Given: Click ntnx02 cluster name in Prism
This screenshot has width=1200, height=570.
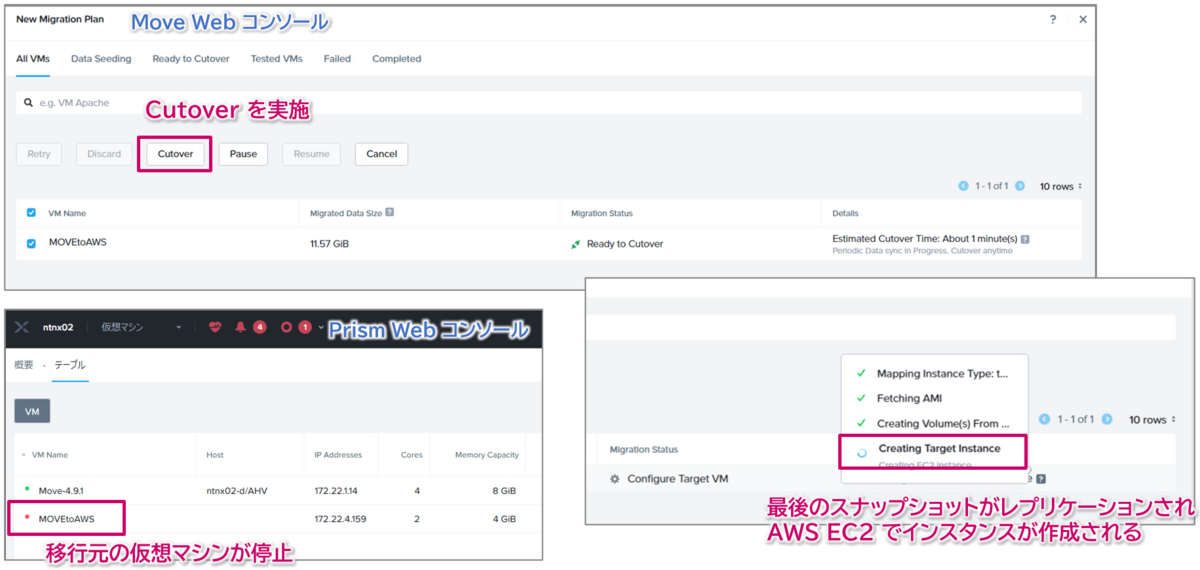Looking at the screenshot, I should click(x=59, y=327).
